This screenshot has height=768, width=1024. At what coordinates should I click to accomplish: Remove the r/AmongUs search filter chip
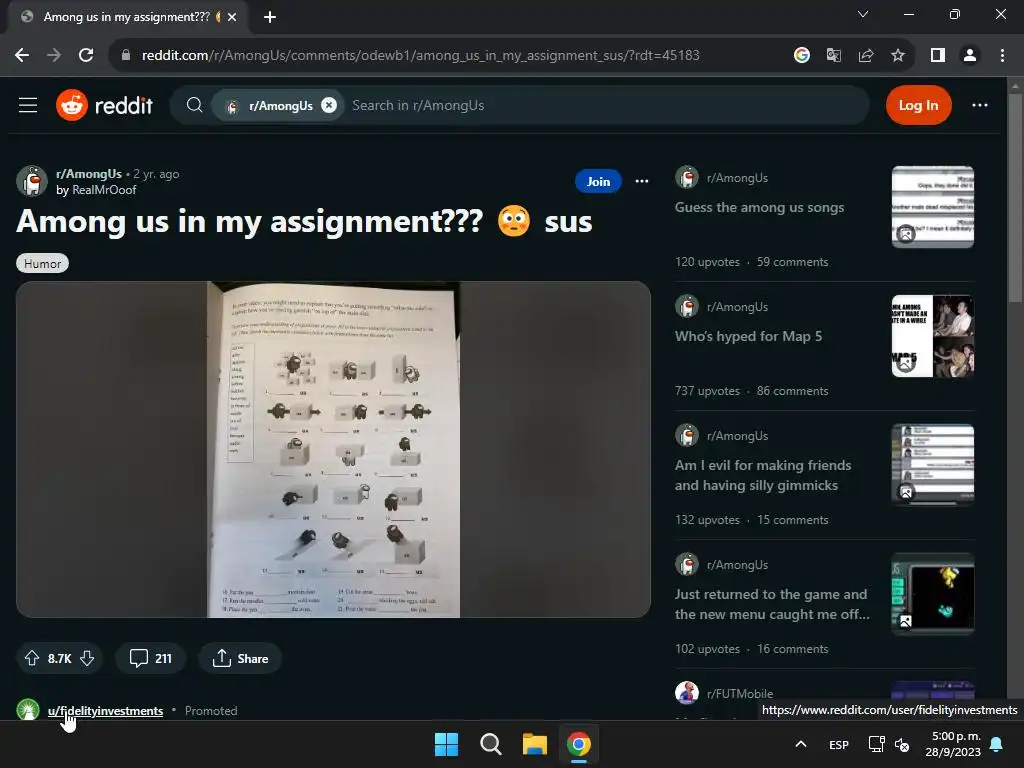tap(329, 105)
